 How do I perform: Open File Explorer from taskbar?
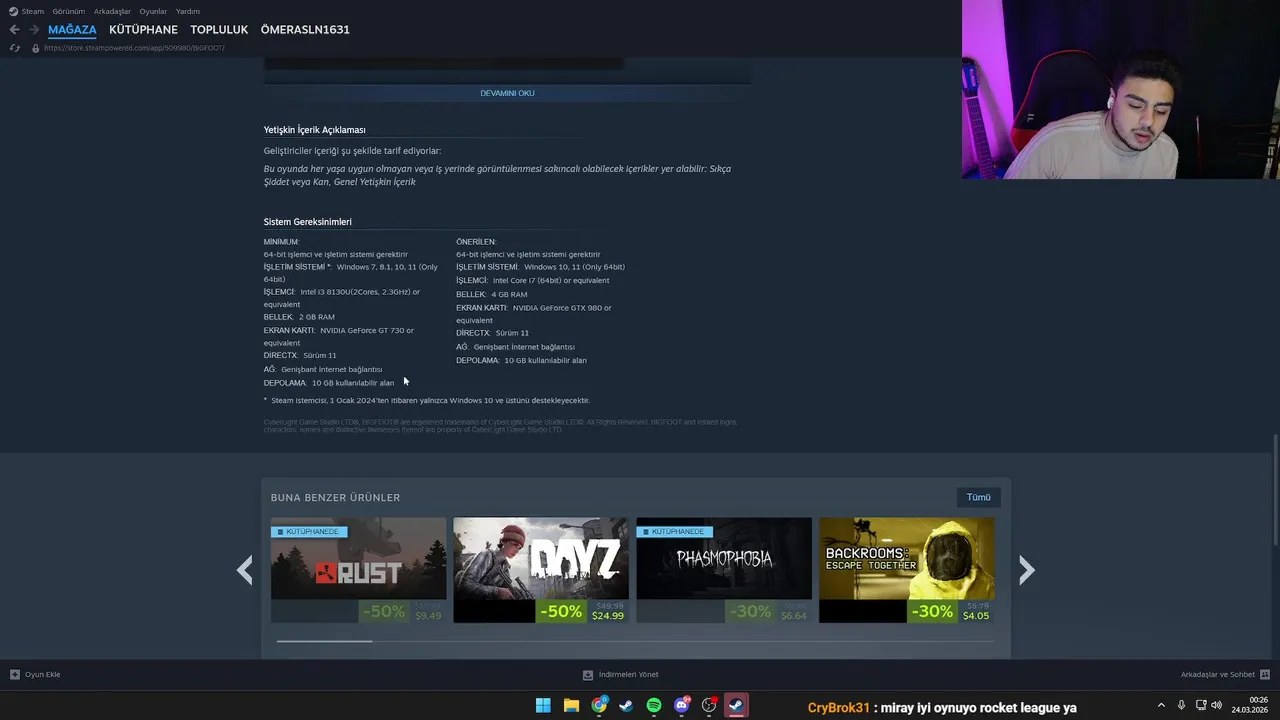click(571, 706)
